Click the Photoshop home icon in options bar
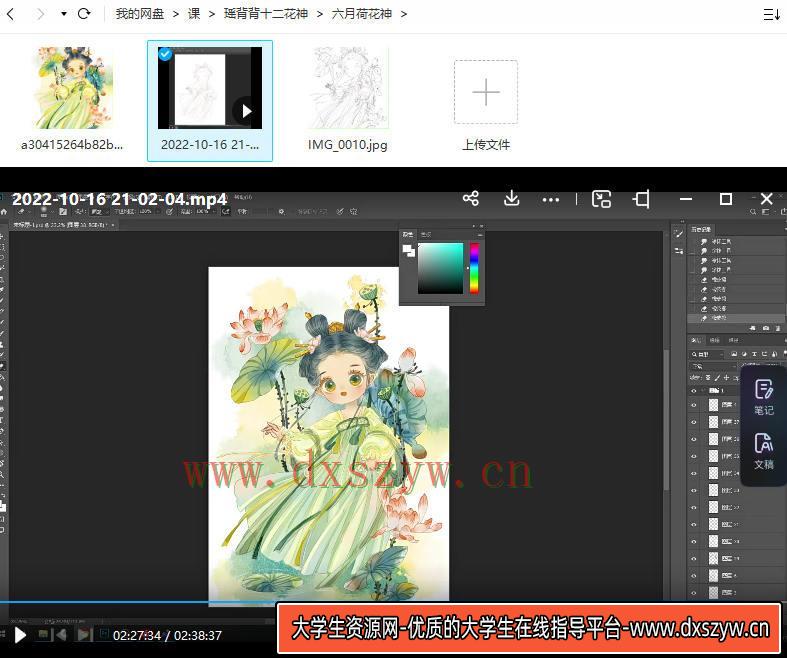787x658 pixels. [4, 212]
